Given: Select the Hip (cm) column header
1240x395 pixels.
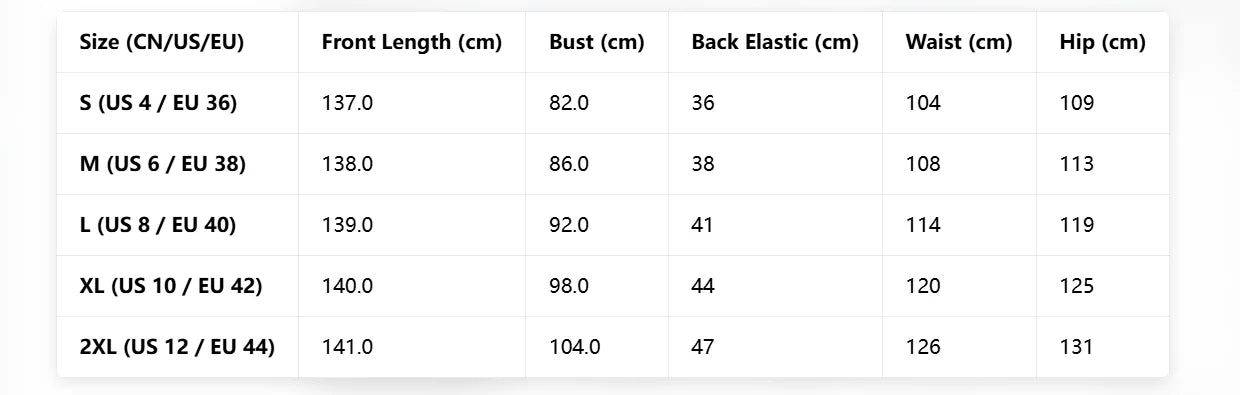Looking at the screenshot, I should pyautogui.click(x=1103, y=42).
